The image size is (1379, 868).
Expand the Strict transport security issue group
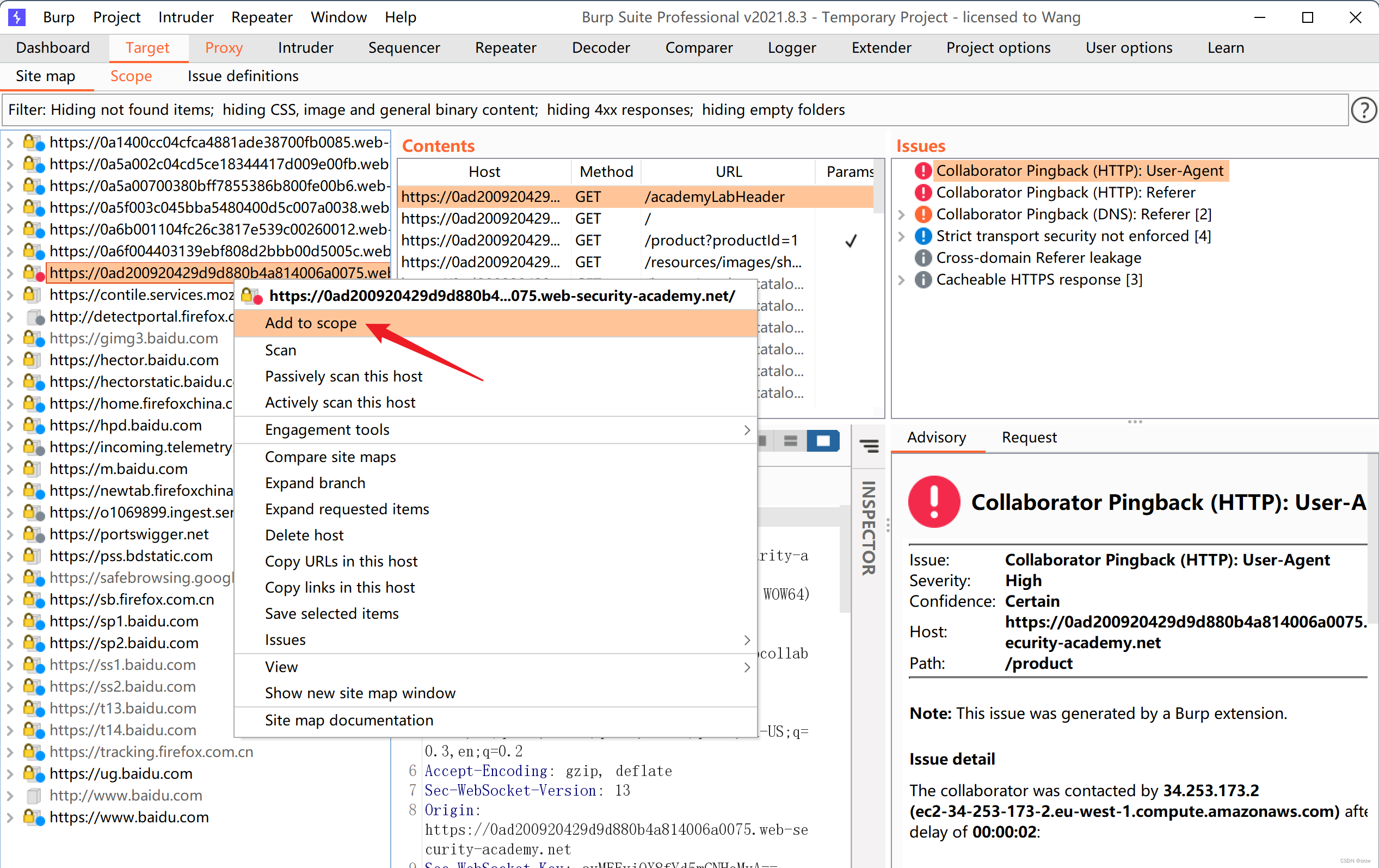coord(901,236)
